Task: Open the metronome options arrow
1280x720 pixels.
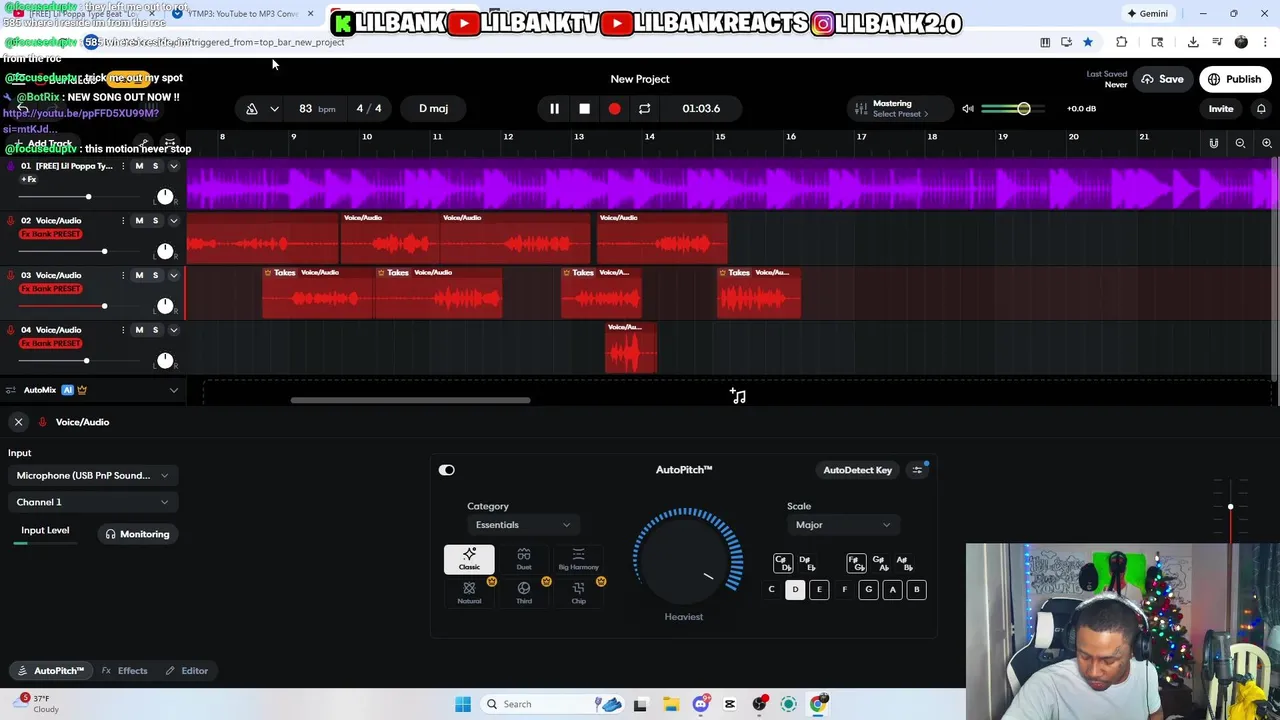Action: pos(274,108)
